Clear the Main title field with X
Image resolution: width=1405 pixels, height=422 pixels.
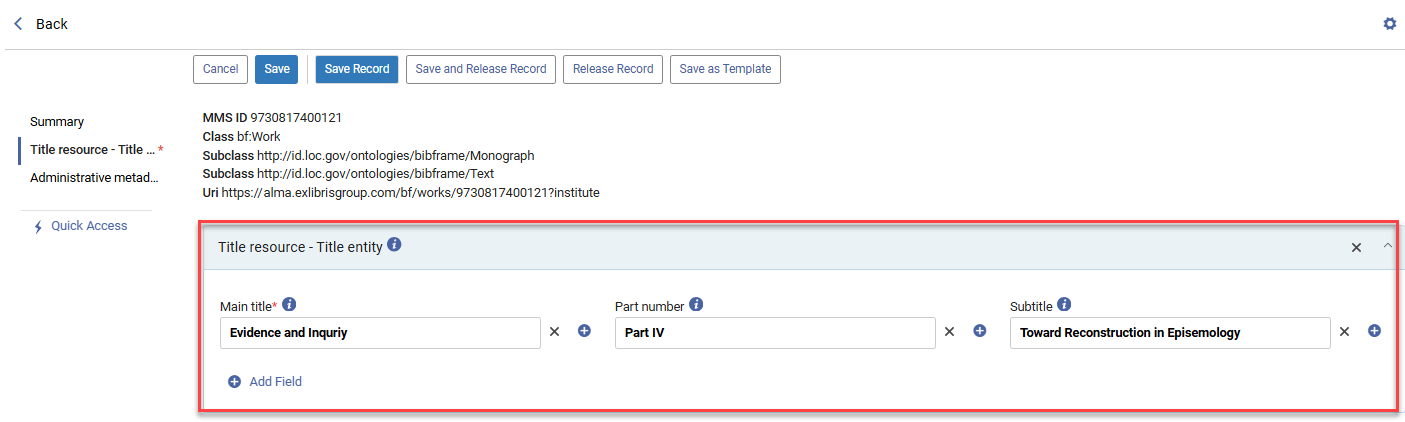pos(554,332)
